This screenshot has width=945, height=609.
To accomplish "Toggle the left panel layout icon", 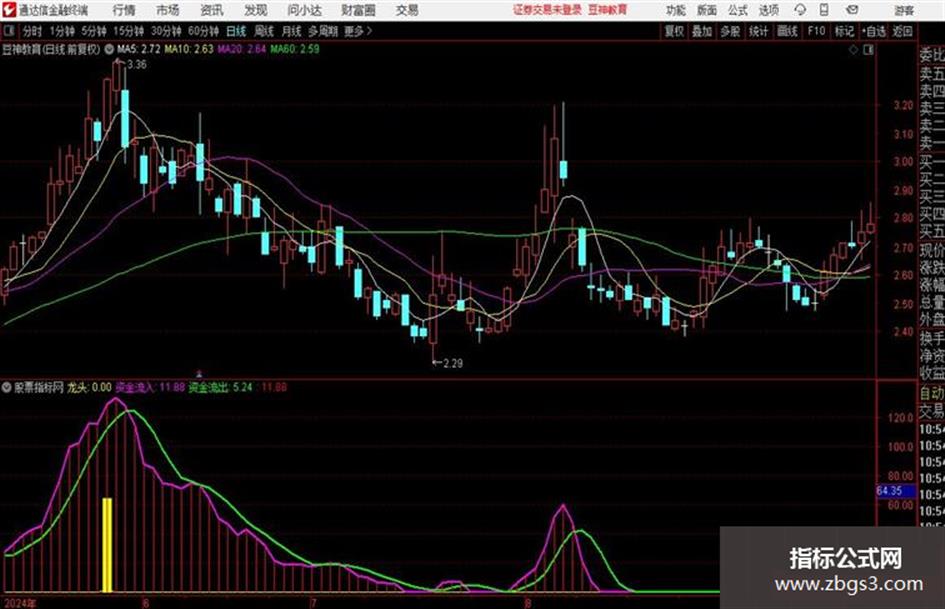I will [8, 31].
